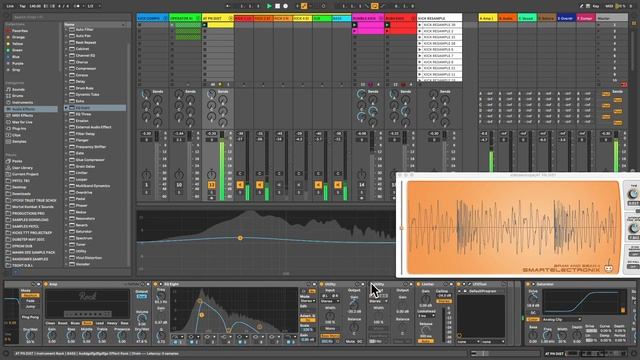
Task: Select the blue KICK COMPR track header
Action: tap(152, 18)
